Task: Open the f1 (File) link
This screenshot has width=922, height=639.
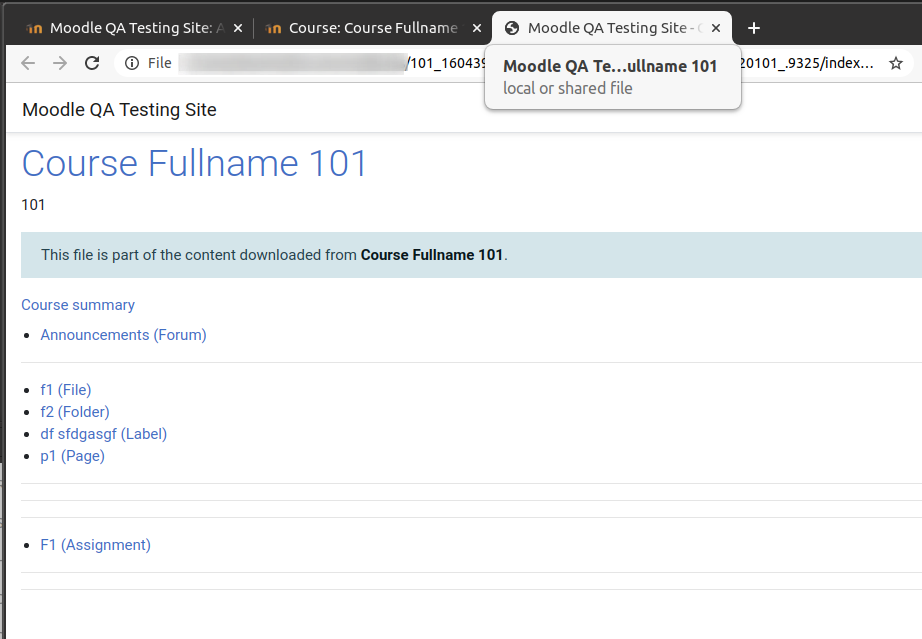Action: [x=66, y=390]
